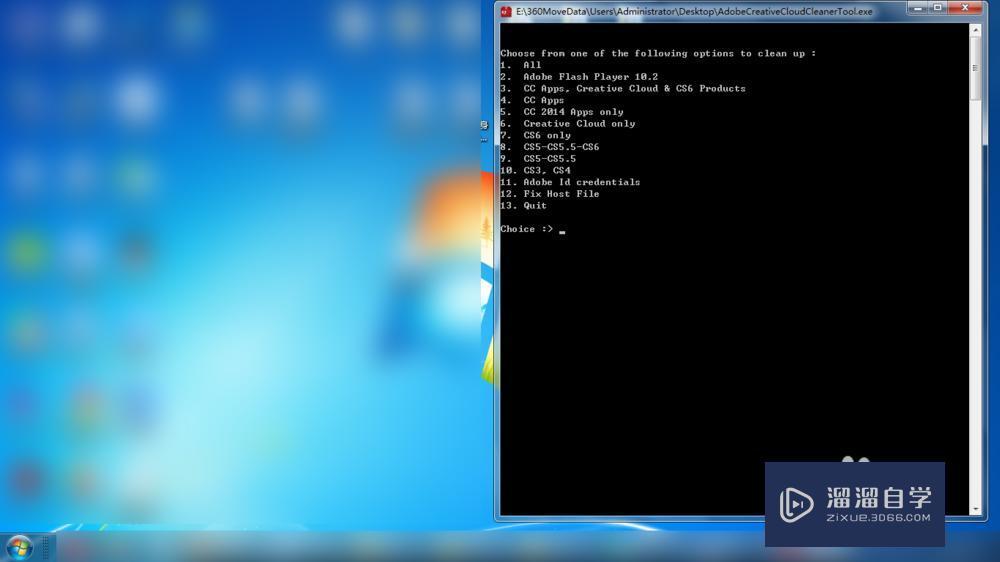This screenshot has width=1000, height=562.
Task: Minimize the AdobeCreativeCloudCleanerTool console window
Action: click(x=917, y=8)
